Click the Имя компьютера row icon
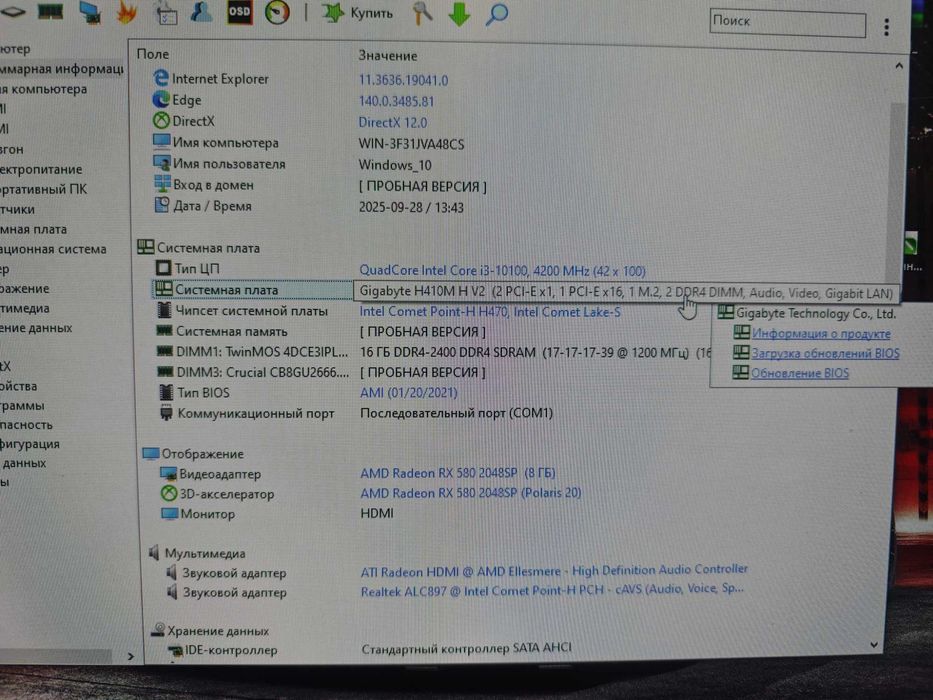Image resolution: width=933 pixels, height=700 pixels. pos(161,142)
